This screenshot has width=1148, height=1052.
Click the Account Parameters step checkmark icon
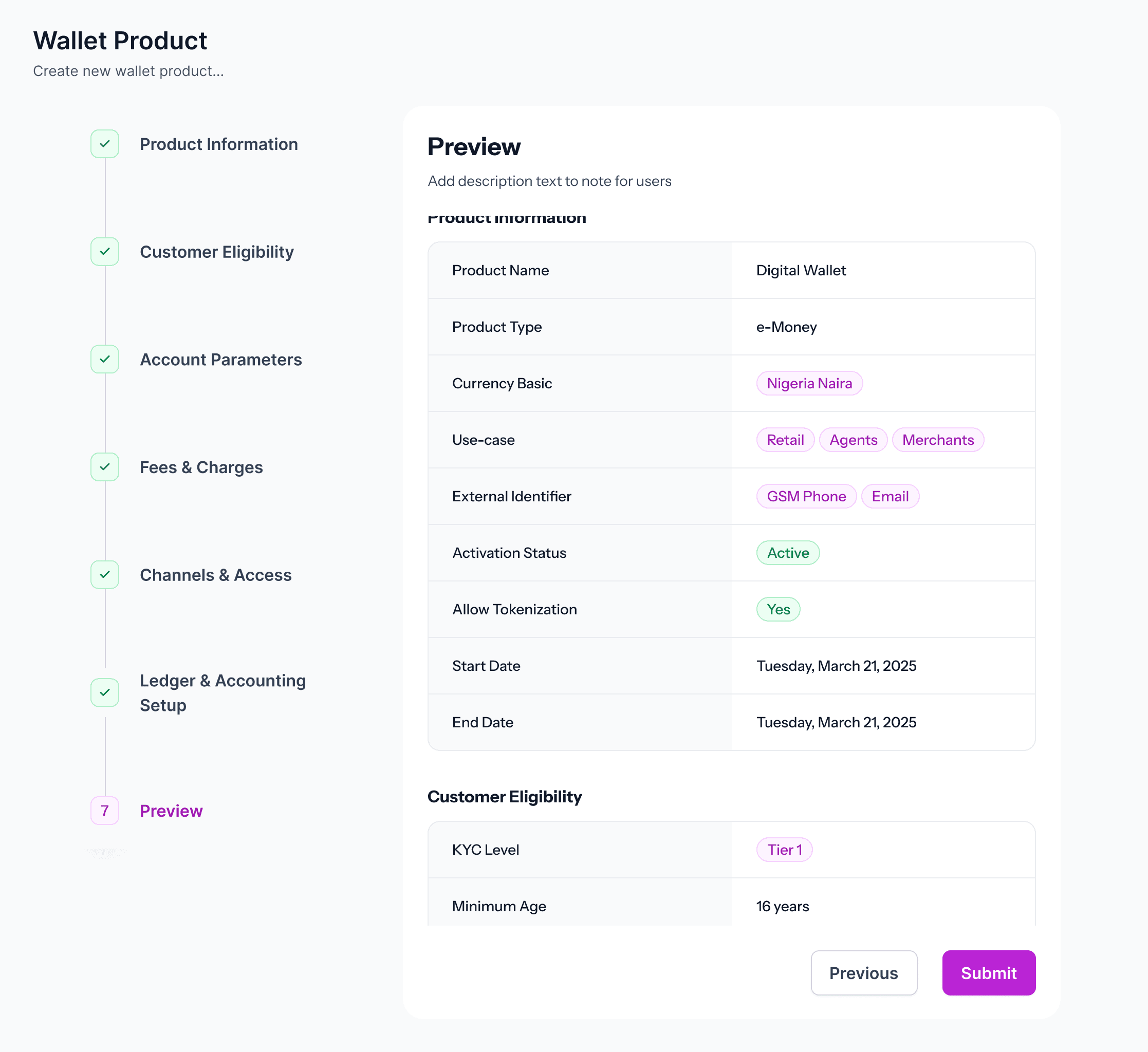[105, 359]
